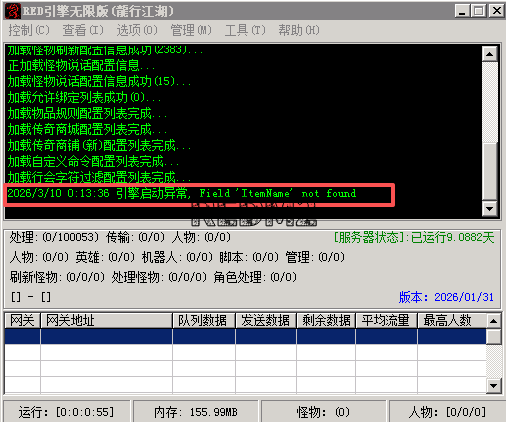Viewport: 506px width, 422px height.
Task: Select the 网关地址 column header
Action: tap(106, 321)
